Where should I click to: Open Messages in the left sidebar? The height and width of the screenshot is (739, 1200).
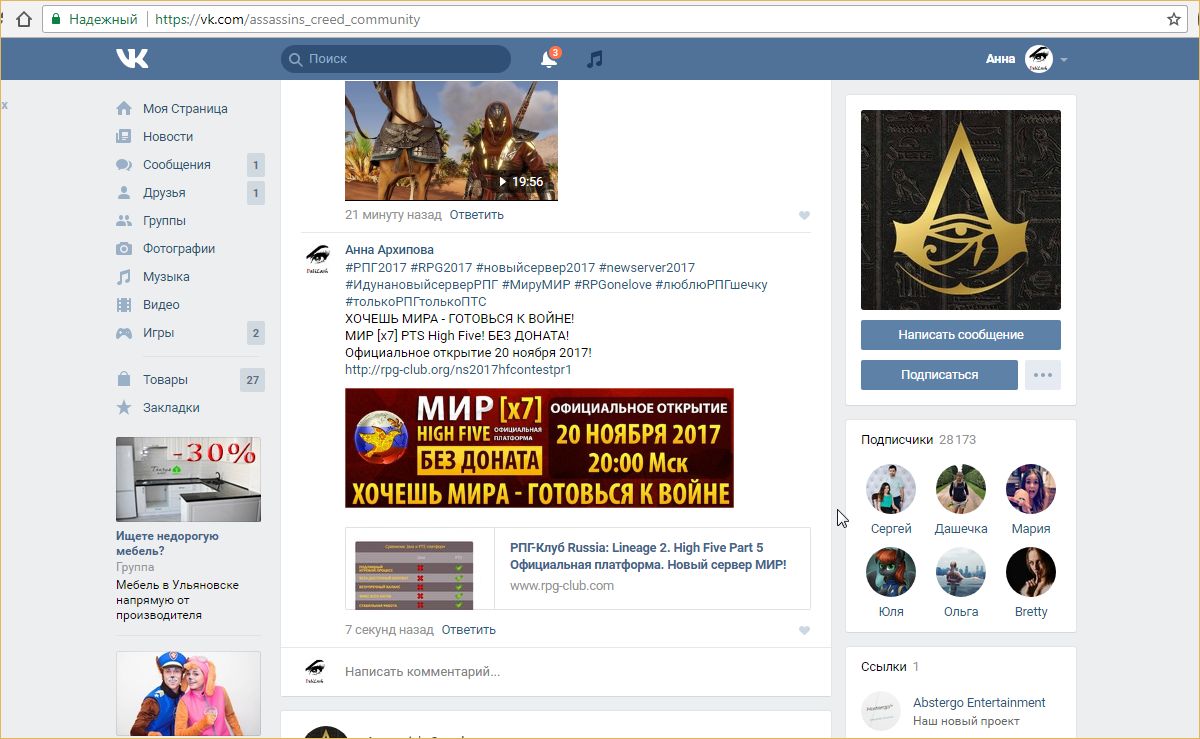point(176,165)
